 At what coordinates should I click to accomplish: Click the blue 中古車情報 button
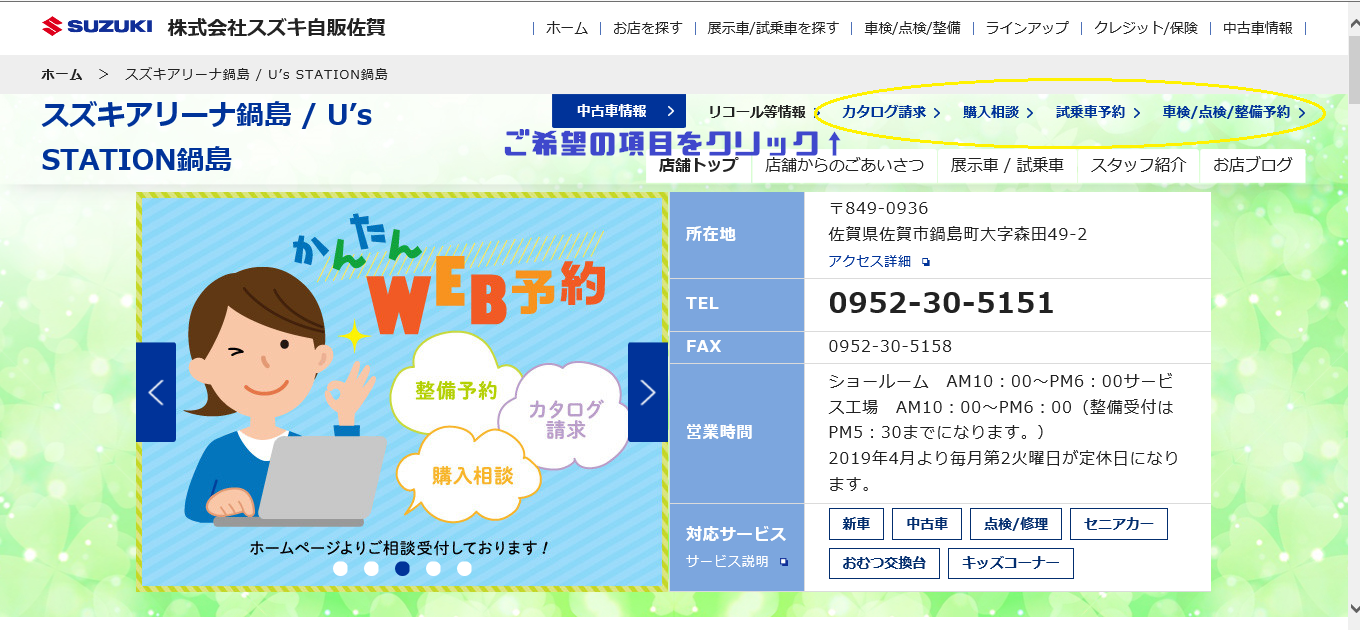pos(619,111)
